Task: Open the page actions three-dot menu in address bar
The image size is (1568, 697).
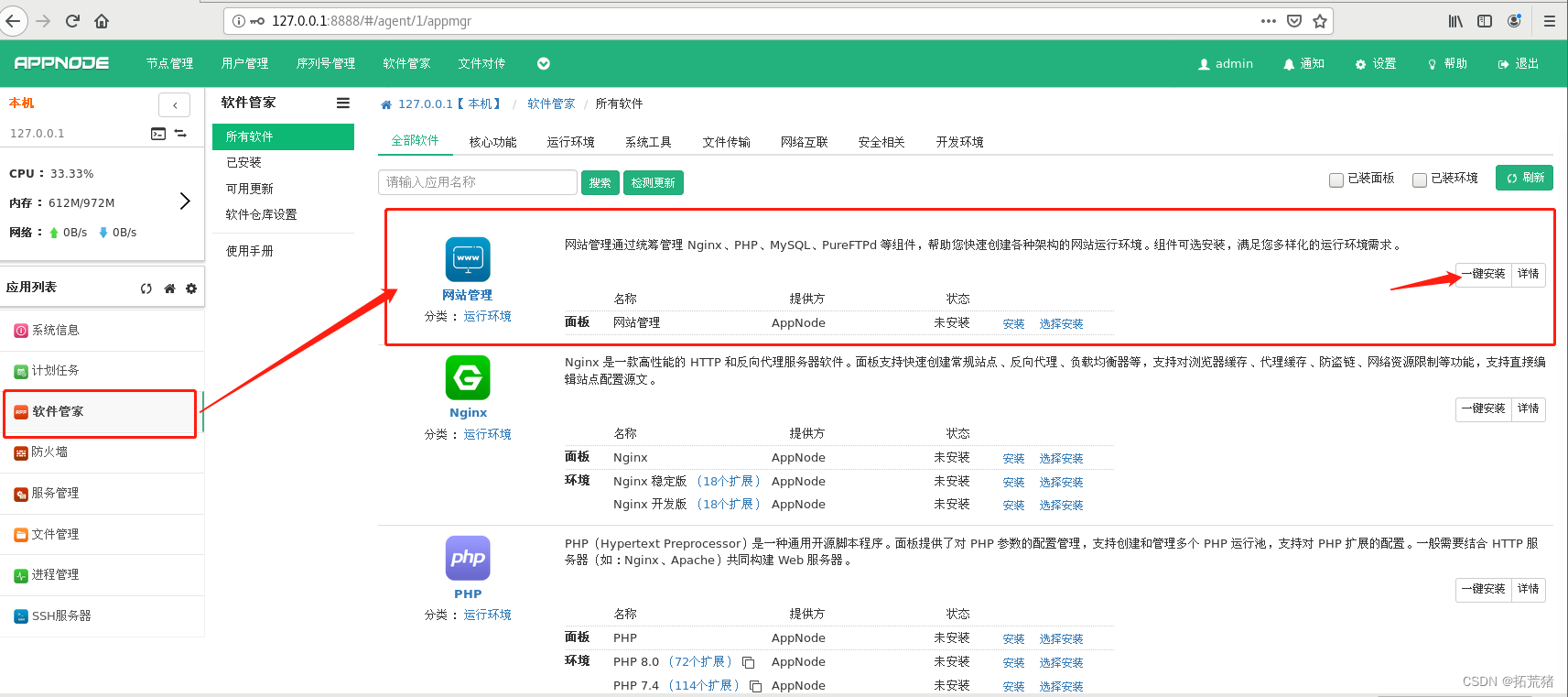Action: [1268, 21]
